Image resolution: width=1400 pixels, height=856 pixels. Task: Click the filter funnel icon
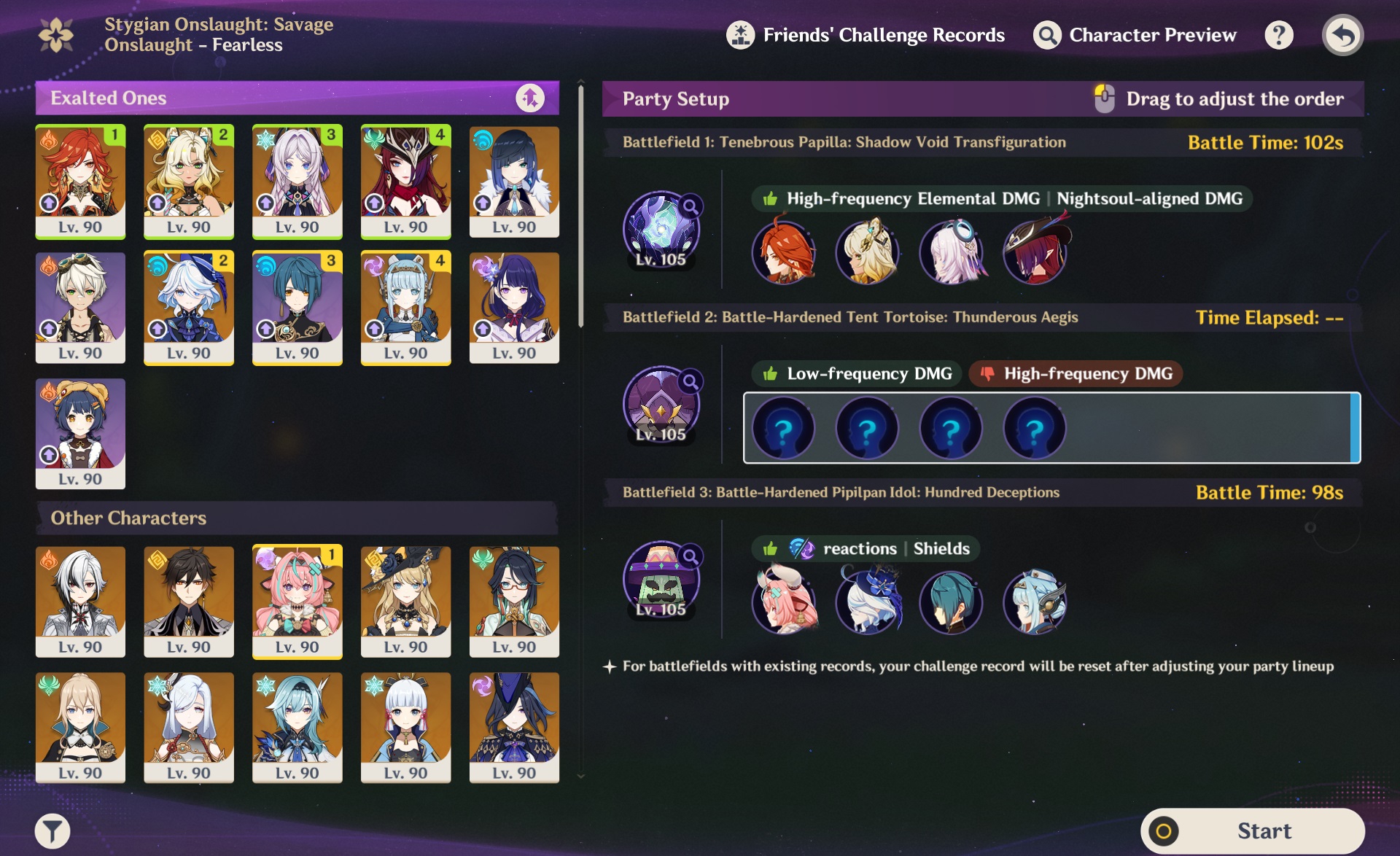coord(52,830)
